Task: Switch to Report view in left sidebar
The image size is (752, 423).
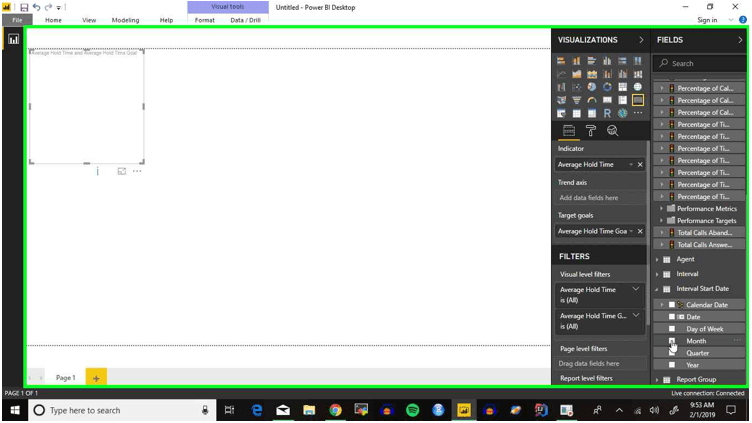Action: [13, 39]
